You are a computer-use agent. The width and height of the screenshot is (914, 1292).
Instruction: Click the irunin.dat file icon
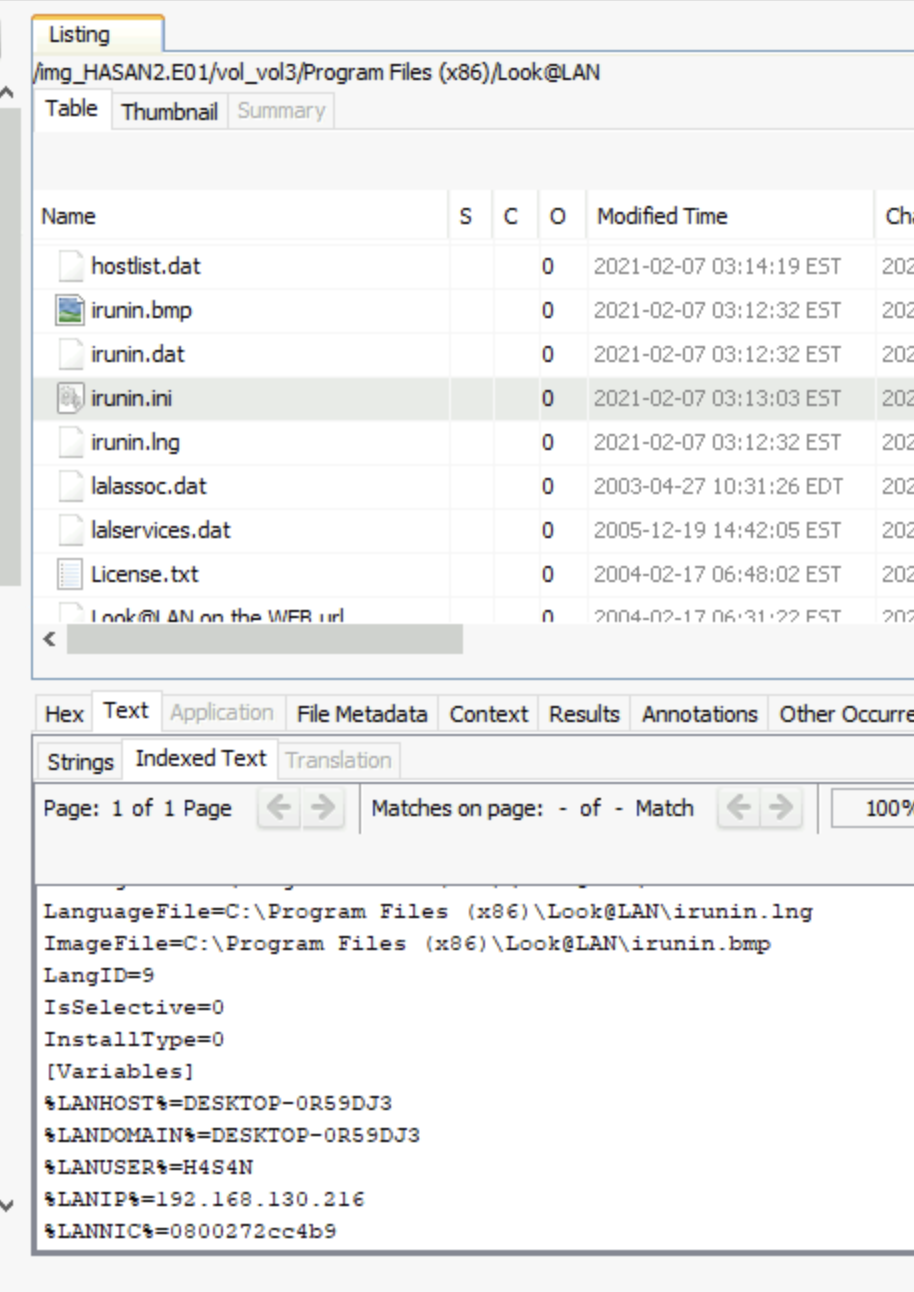pos(70,354)
